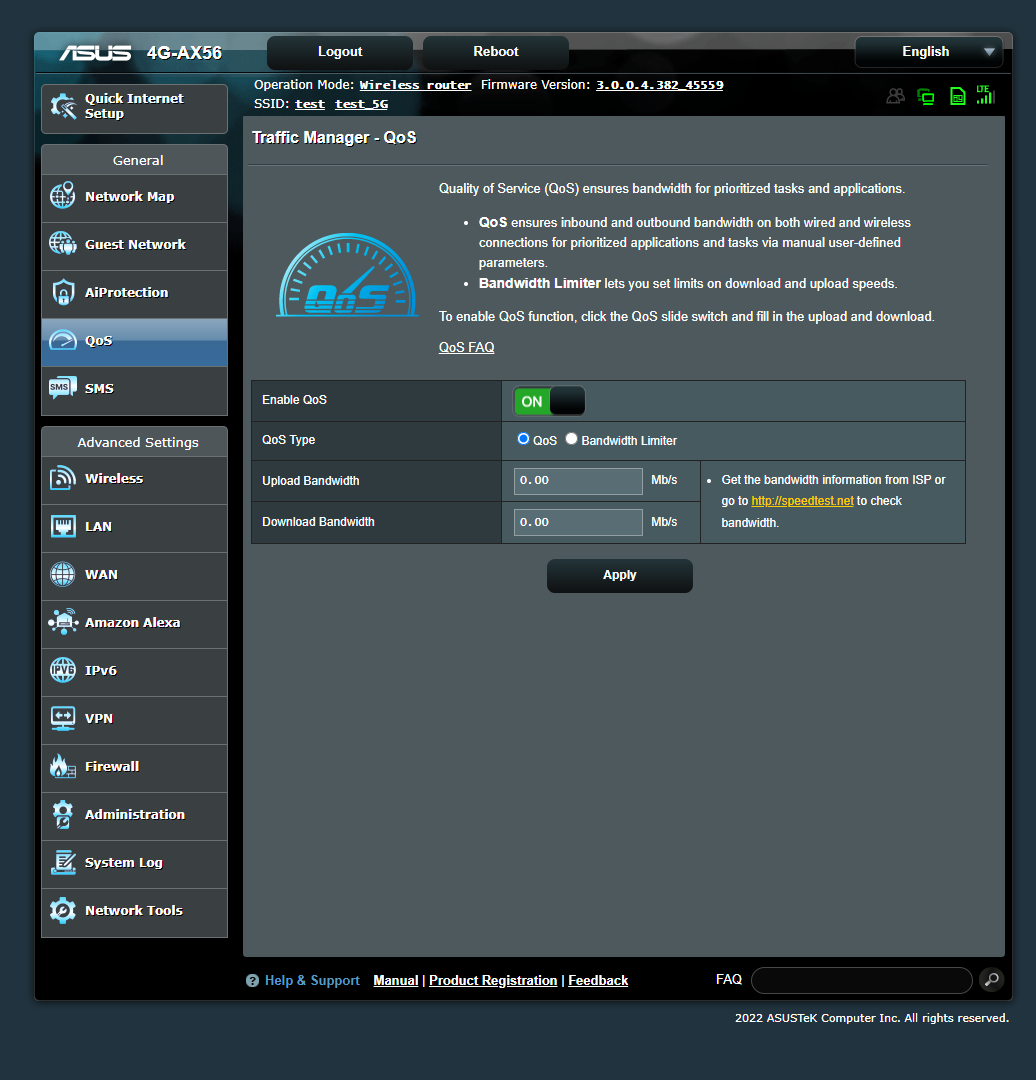Click the Administration gear icon

(x=63, y=814)
